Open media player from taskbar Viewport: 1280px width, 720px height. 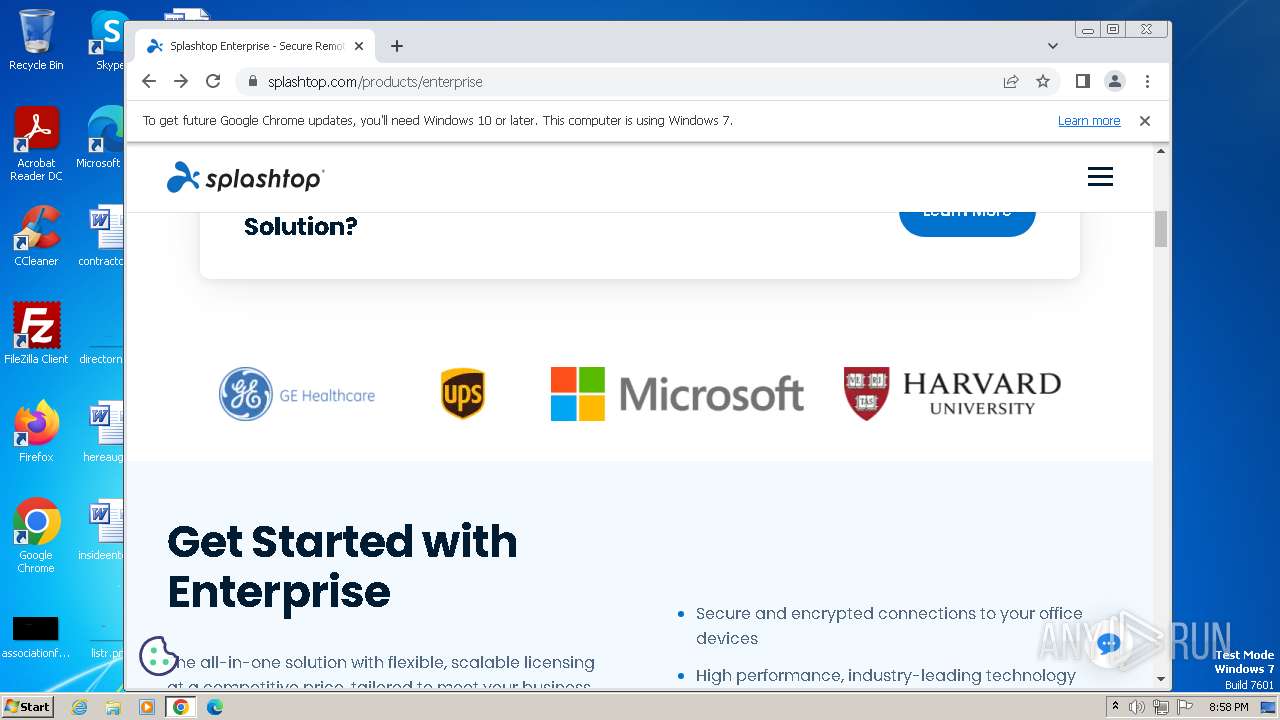coord(147,707)
